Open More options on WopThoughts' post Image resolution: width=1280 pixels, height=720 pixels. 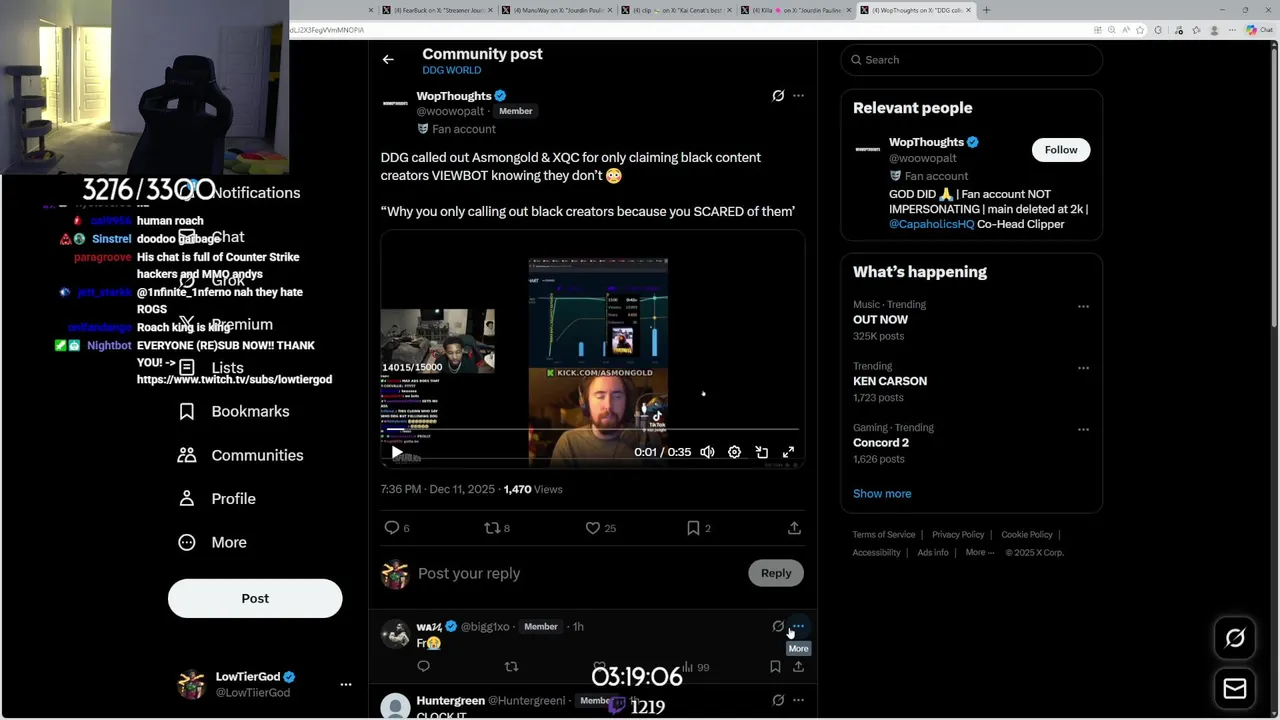[798, 96]
